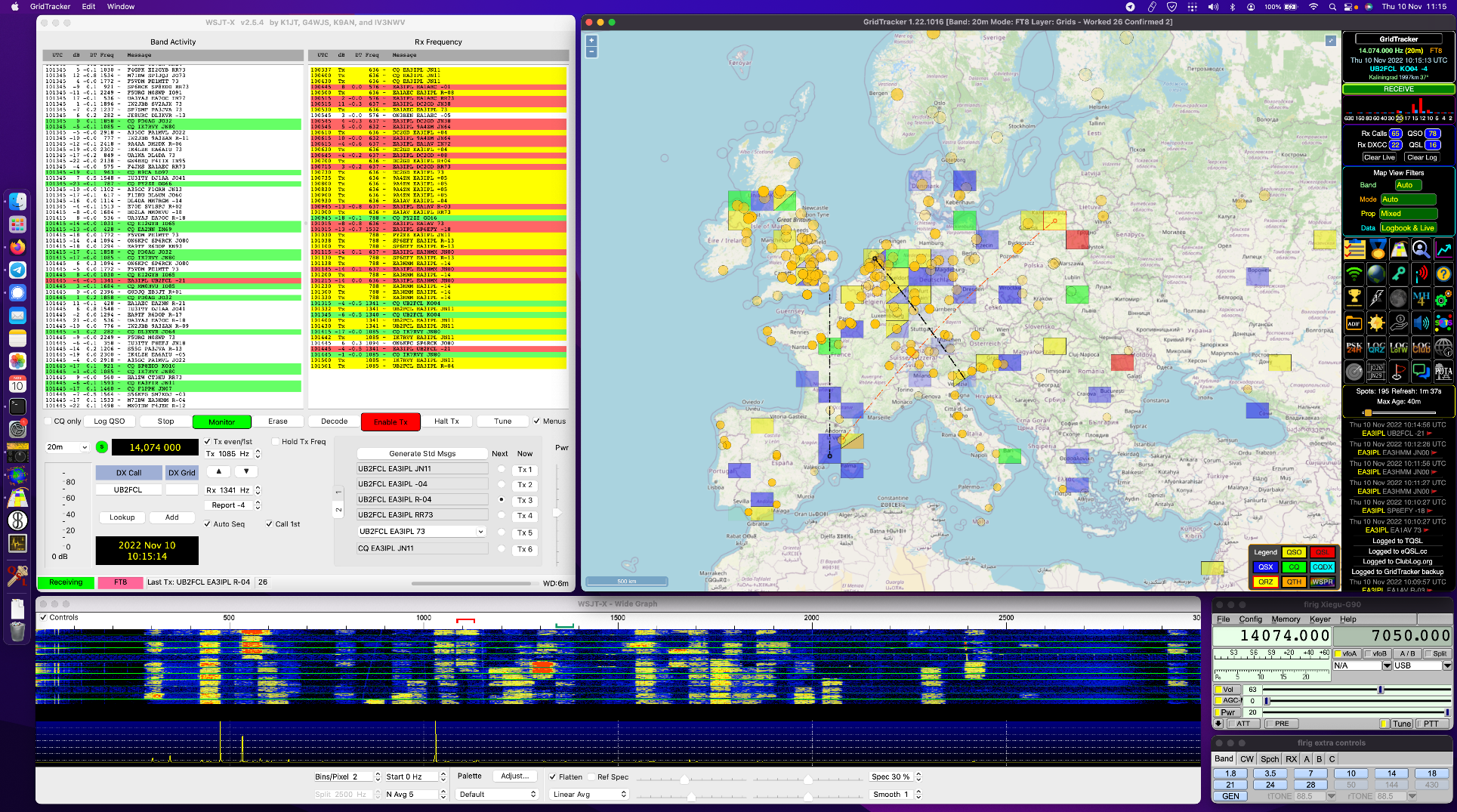This screenshot has width=1457, height=812.
Task: Click the Generate Std Msgs button
Action: click(422, 454)
